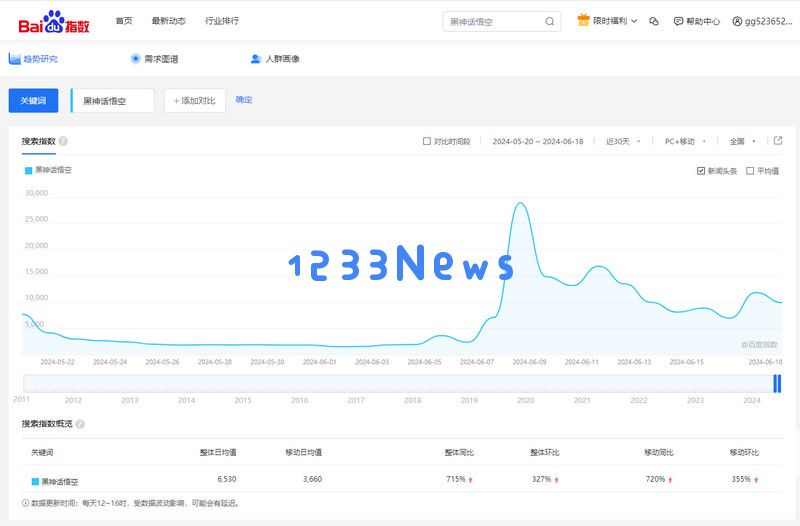Click the blue timeline range handle
The width and height of the screenshot is (800, 526).
777,384
